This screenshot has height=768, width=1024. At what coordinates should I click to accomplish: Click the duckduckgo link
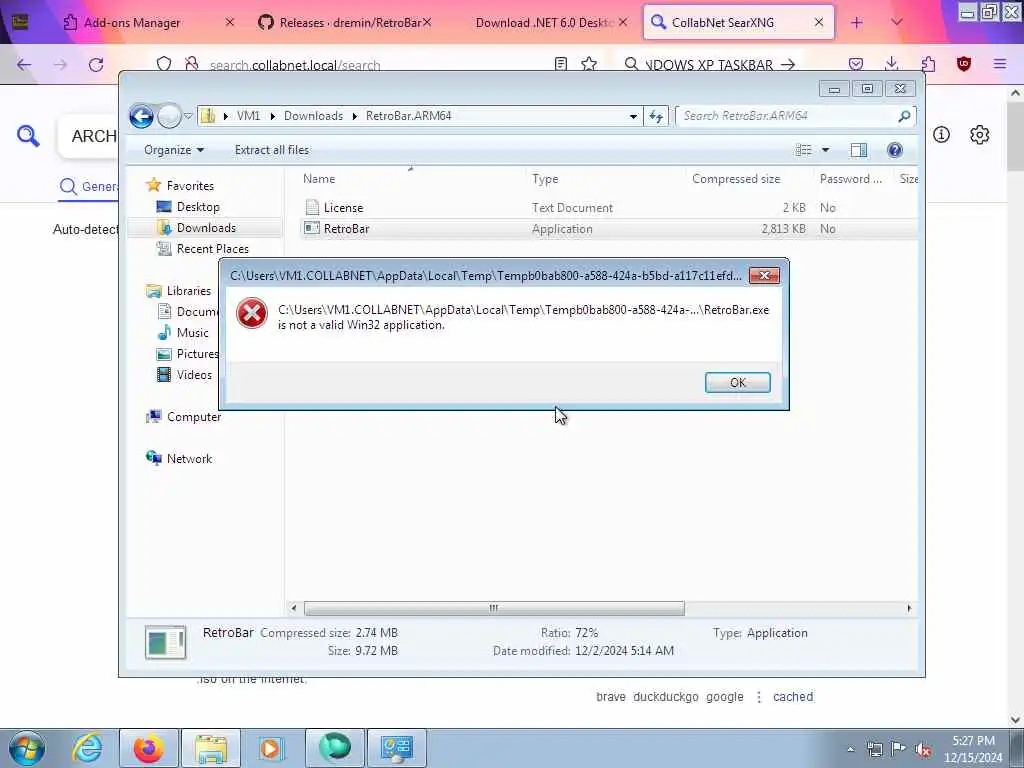click(665, 697)
